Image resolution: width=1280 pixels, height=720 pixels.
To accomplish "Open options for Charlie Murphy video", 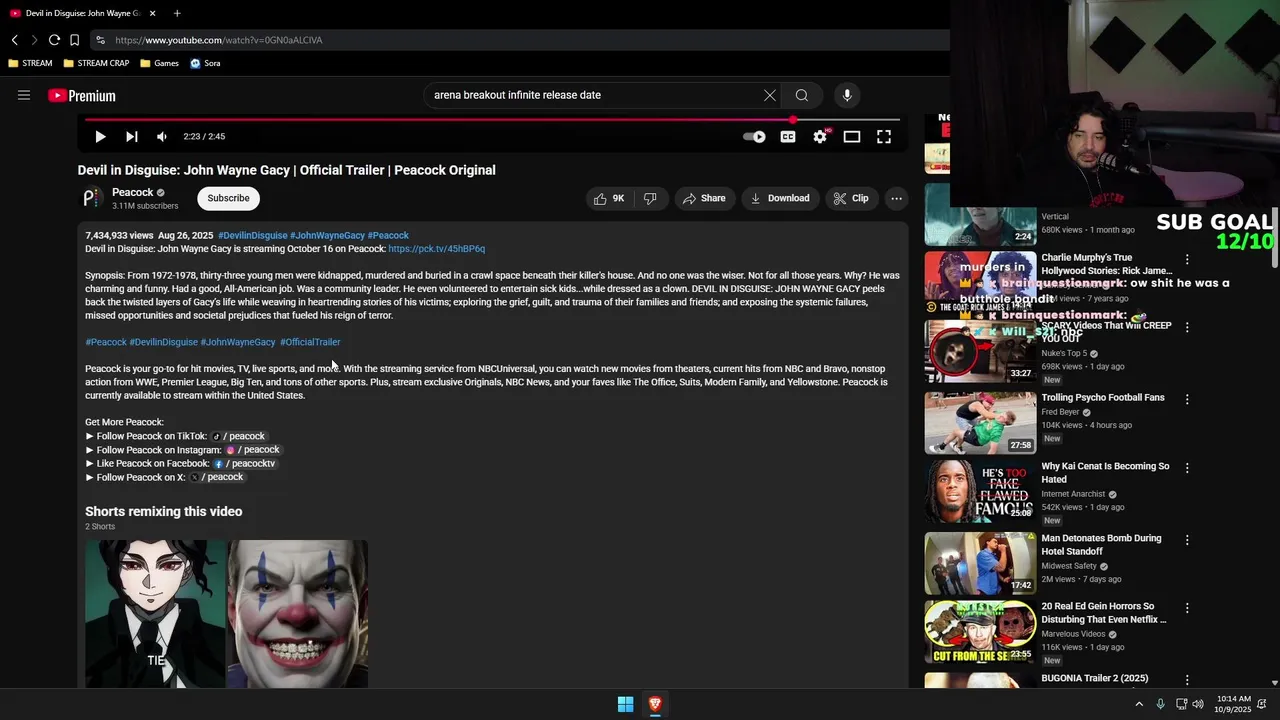I will 1187,259.
